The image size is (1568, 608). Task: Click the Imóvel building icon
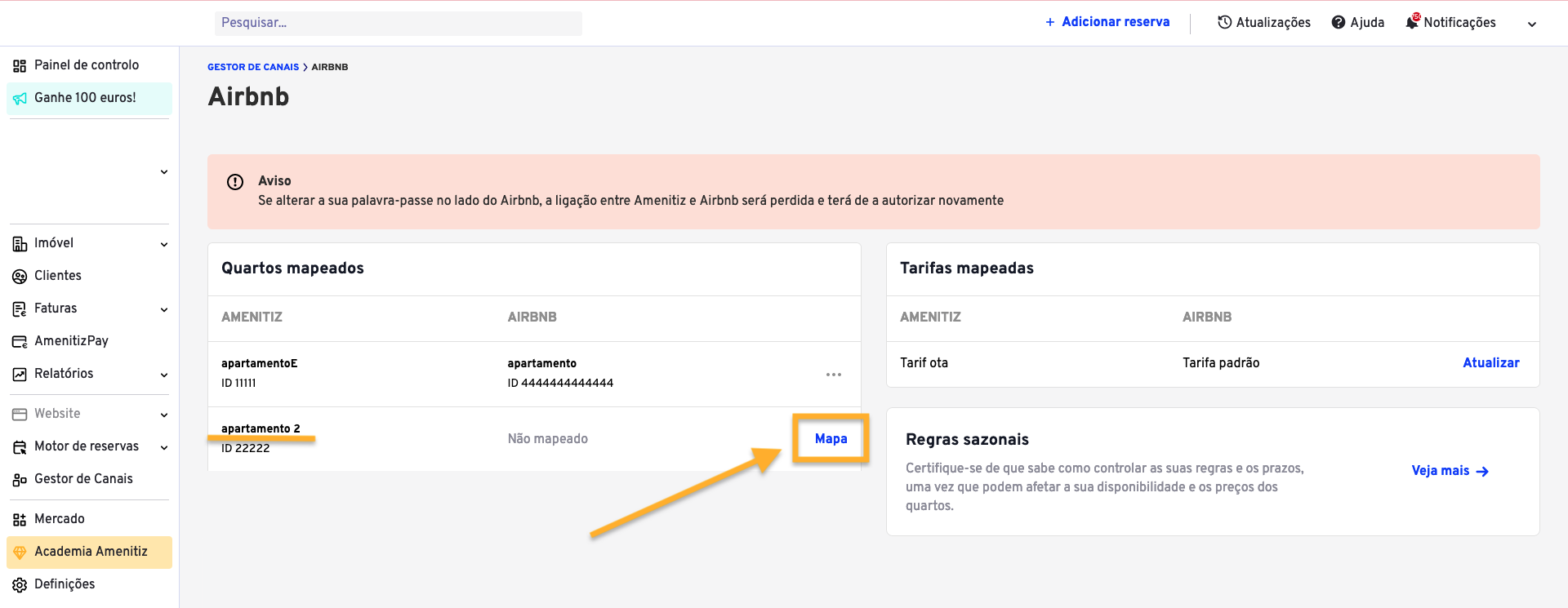tap(20, 244)
